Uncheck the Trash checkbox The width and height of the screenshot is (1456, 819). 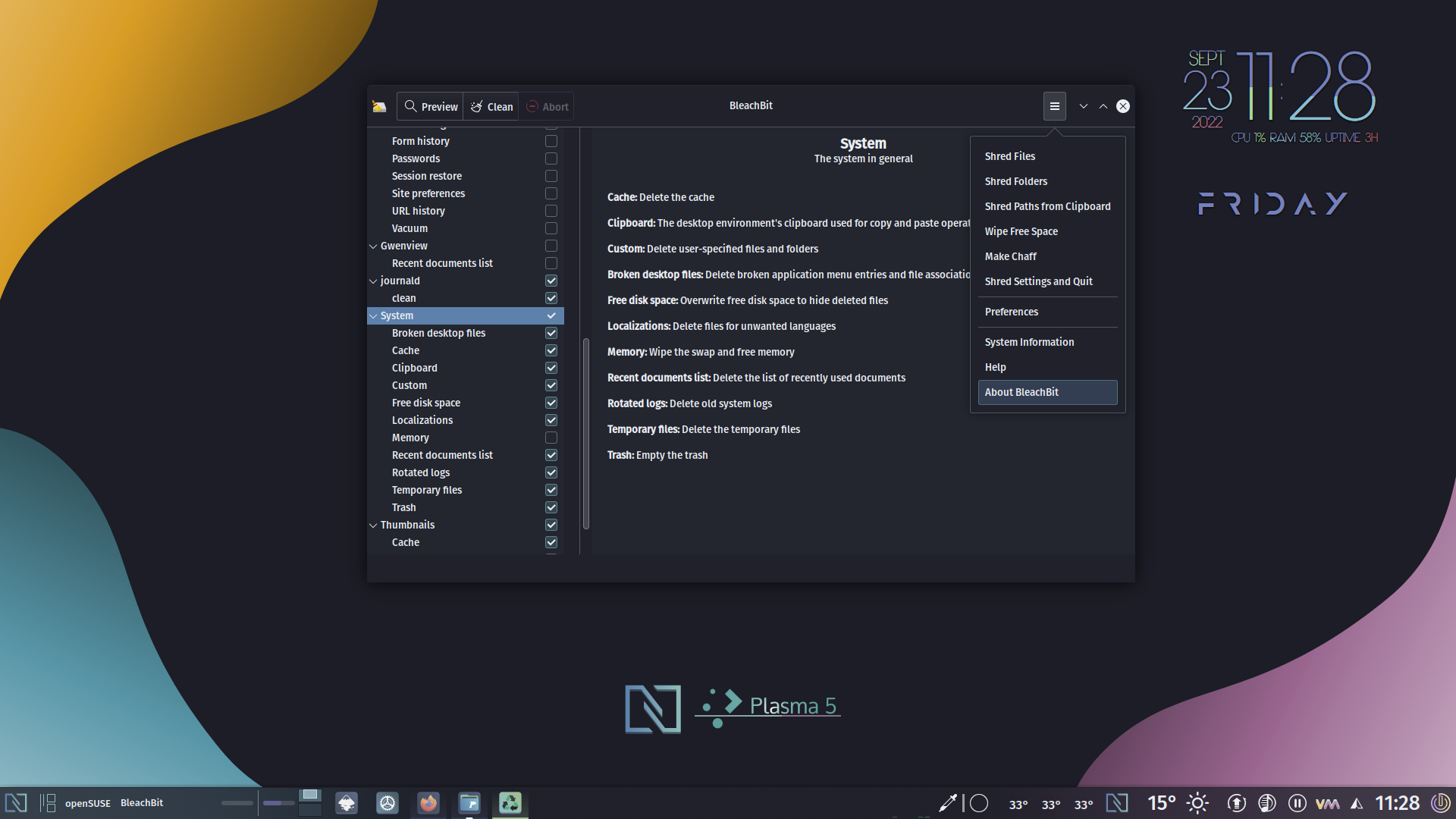point(551,507)
